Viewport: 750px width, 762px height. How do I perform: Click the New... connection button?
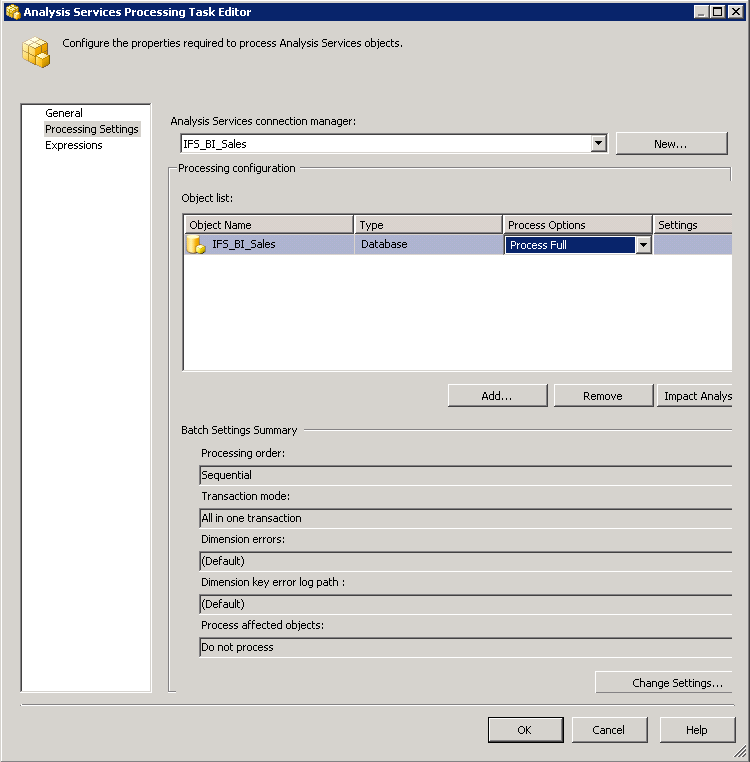pos(670,144)
